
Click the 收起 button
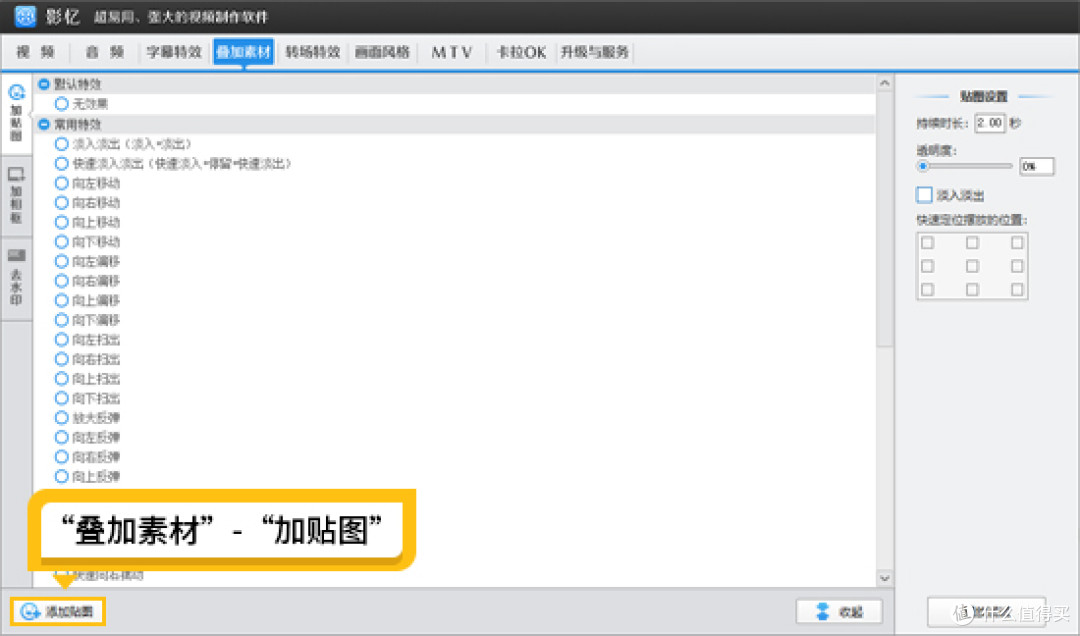pyautogui.click(x=839, y=611)
